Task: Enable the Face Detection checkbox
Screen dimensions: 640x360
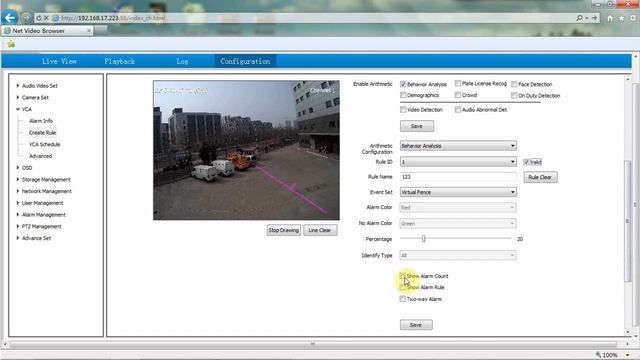Action: [514, 84]
